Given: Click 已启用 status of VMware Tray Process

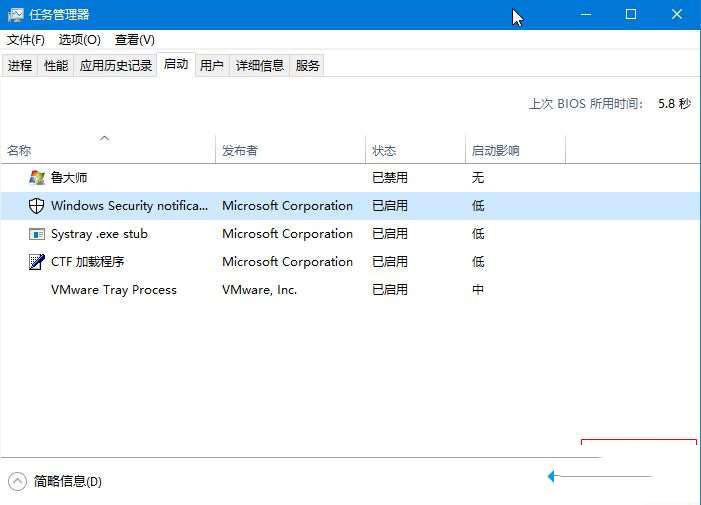Looking at the screenshot, I should (390, 290).
